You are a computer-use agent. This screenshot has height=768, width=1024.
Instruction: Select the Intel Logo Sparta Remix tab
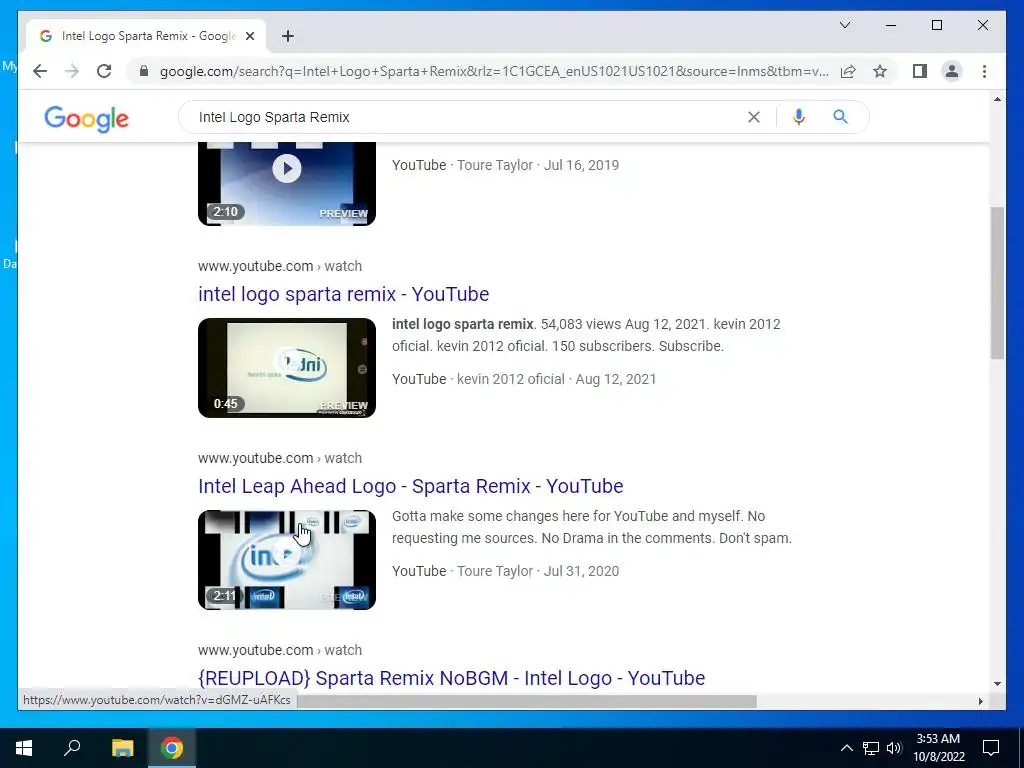tap(146, 36)
